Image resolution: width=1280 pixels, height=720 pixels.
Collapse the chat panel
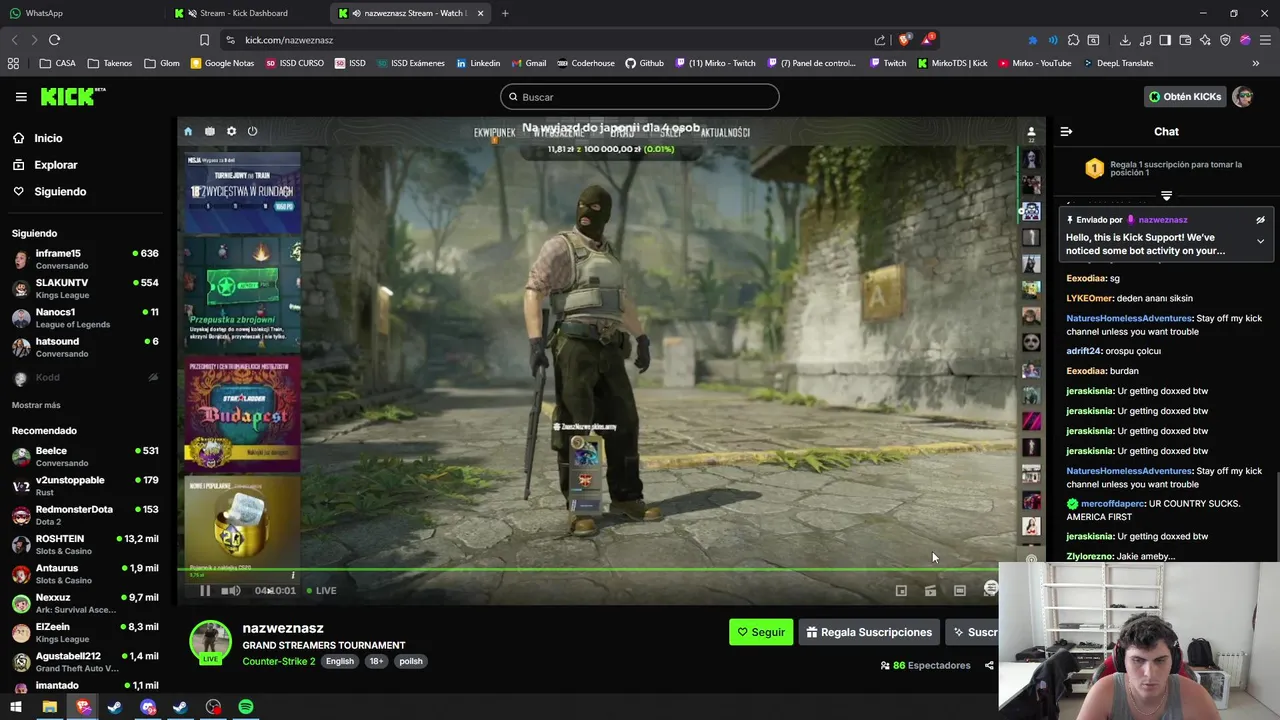1066,131
